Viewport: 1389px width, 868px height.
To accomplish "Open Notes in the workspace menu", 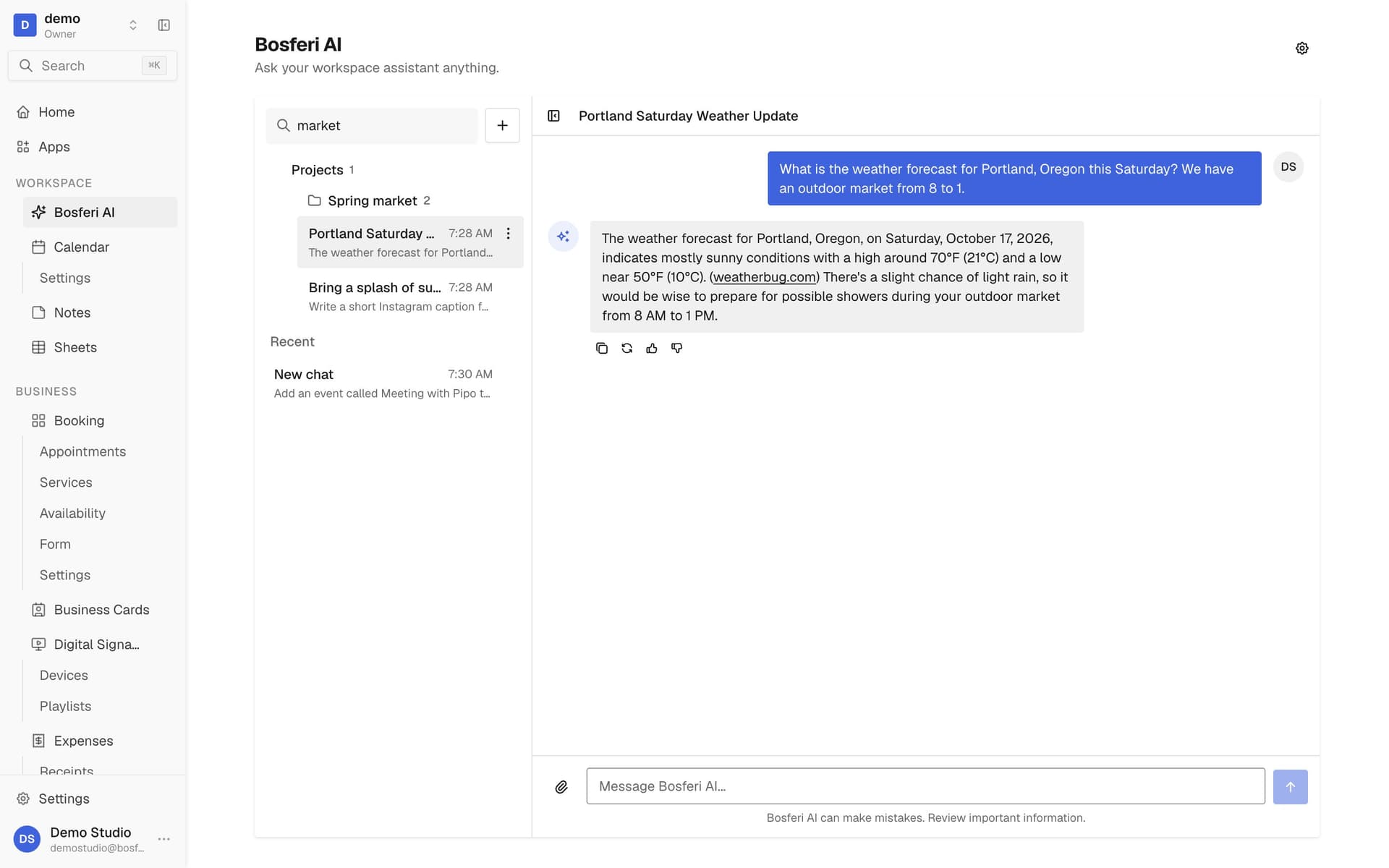I will click(100, 312).
